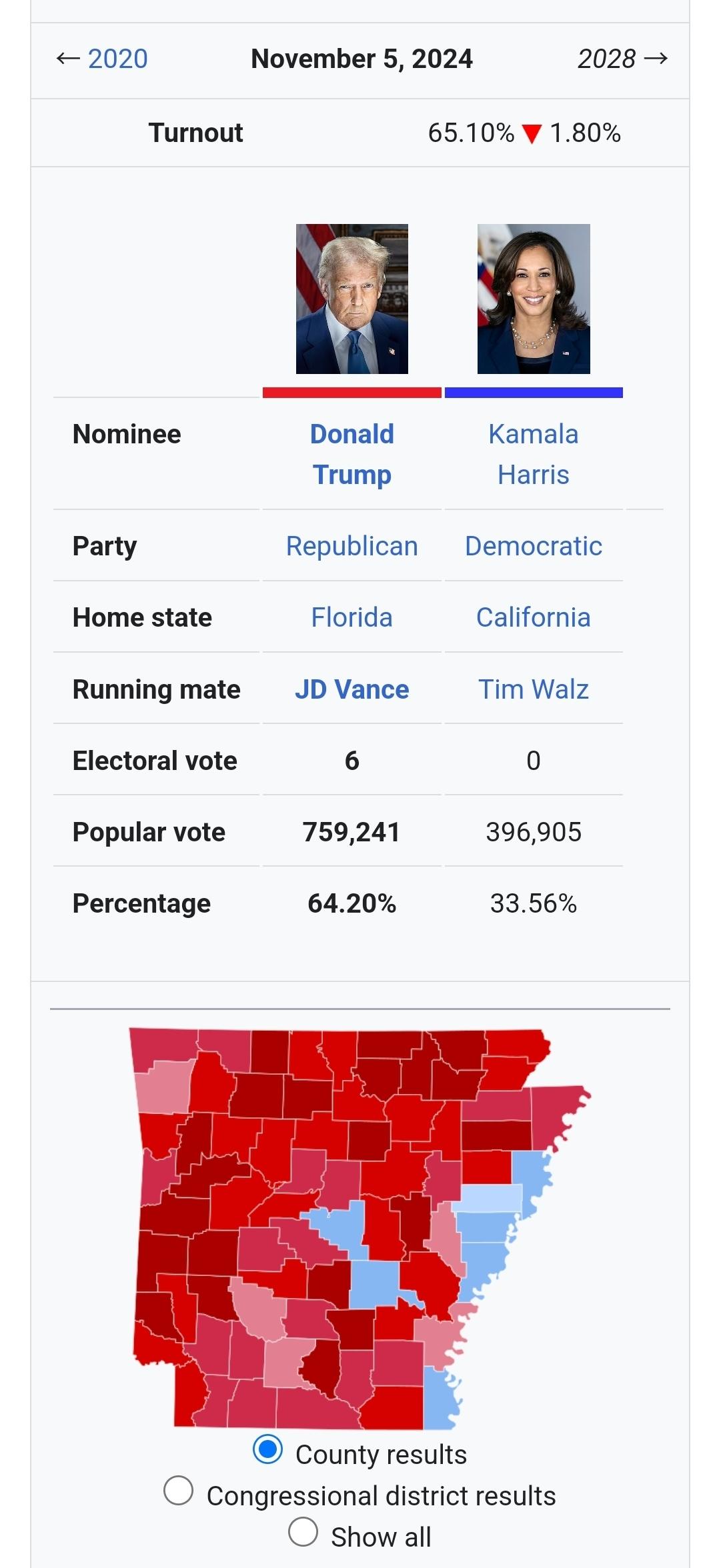
Task: Click the red Republican color bar
Action: (x=352, y=393)
